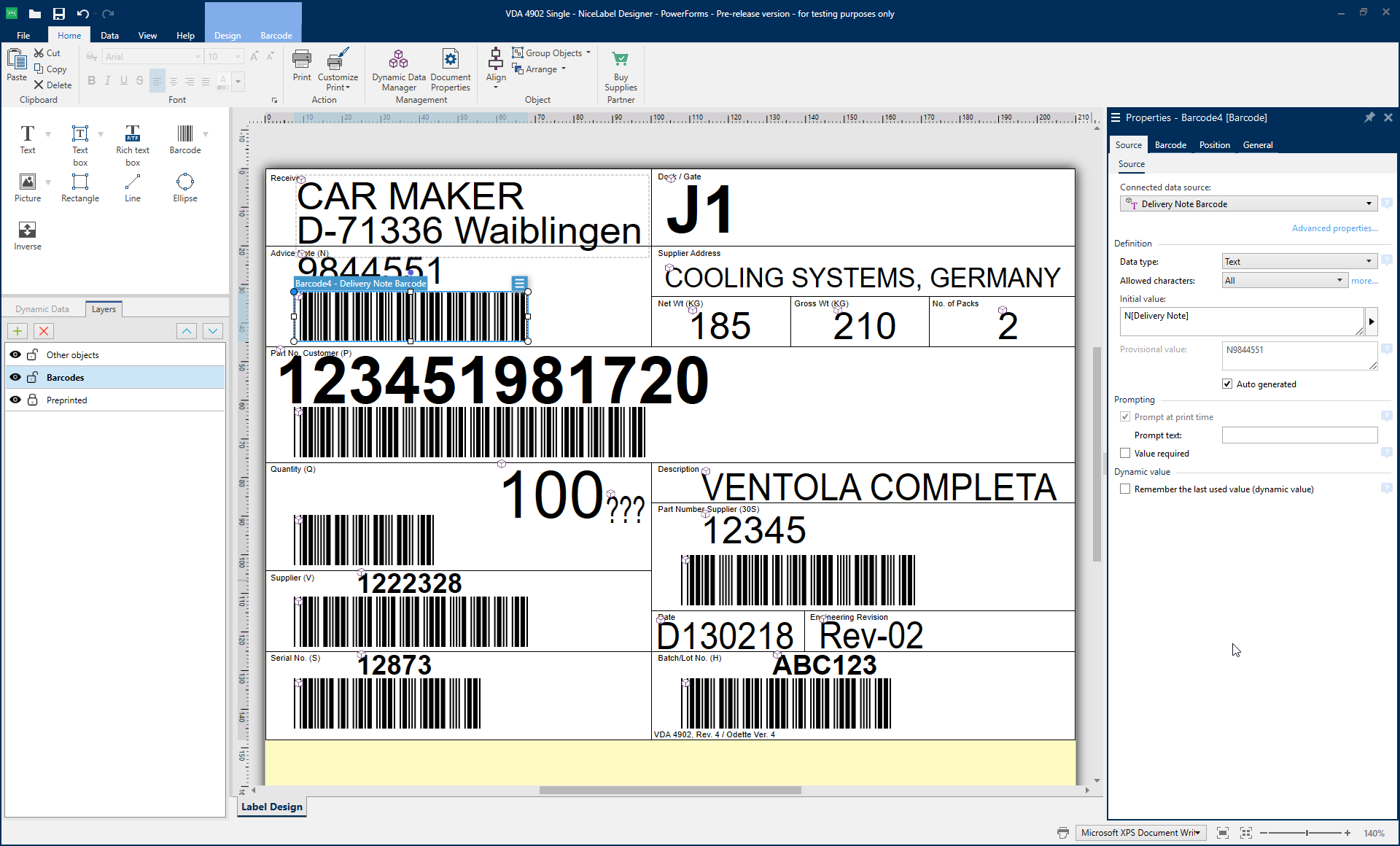Add a new layer with plus button
Screen dimensions: 1400x846
pyautogui.click(x=17, y=331)
